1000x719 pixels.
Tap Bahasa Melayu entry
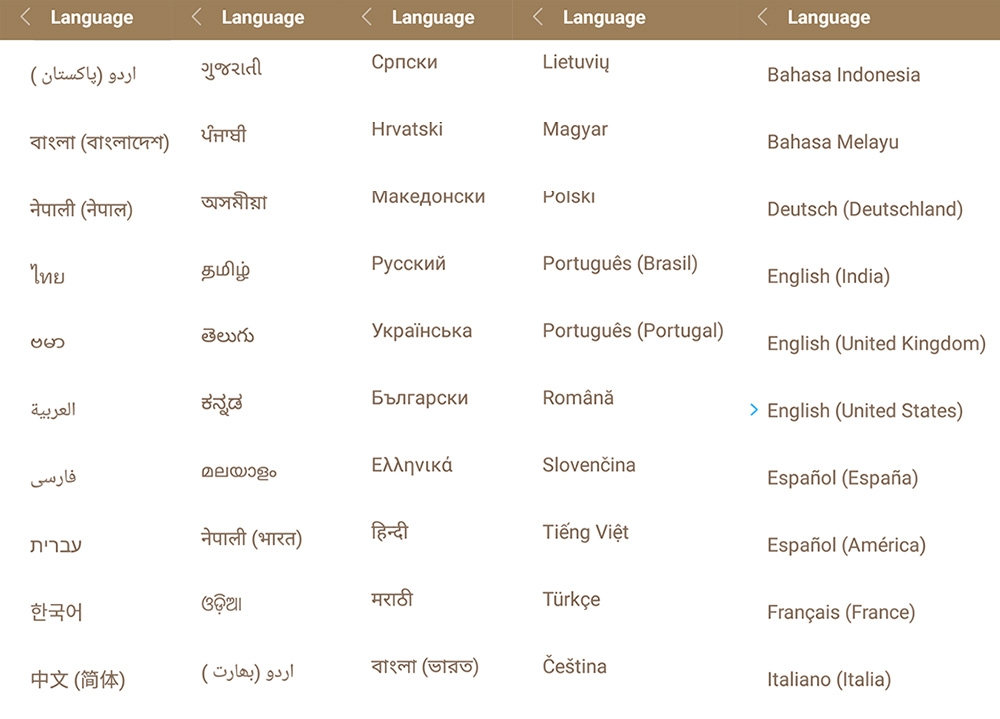832,142
